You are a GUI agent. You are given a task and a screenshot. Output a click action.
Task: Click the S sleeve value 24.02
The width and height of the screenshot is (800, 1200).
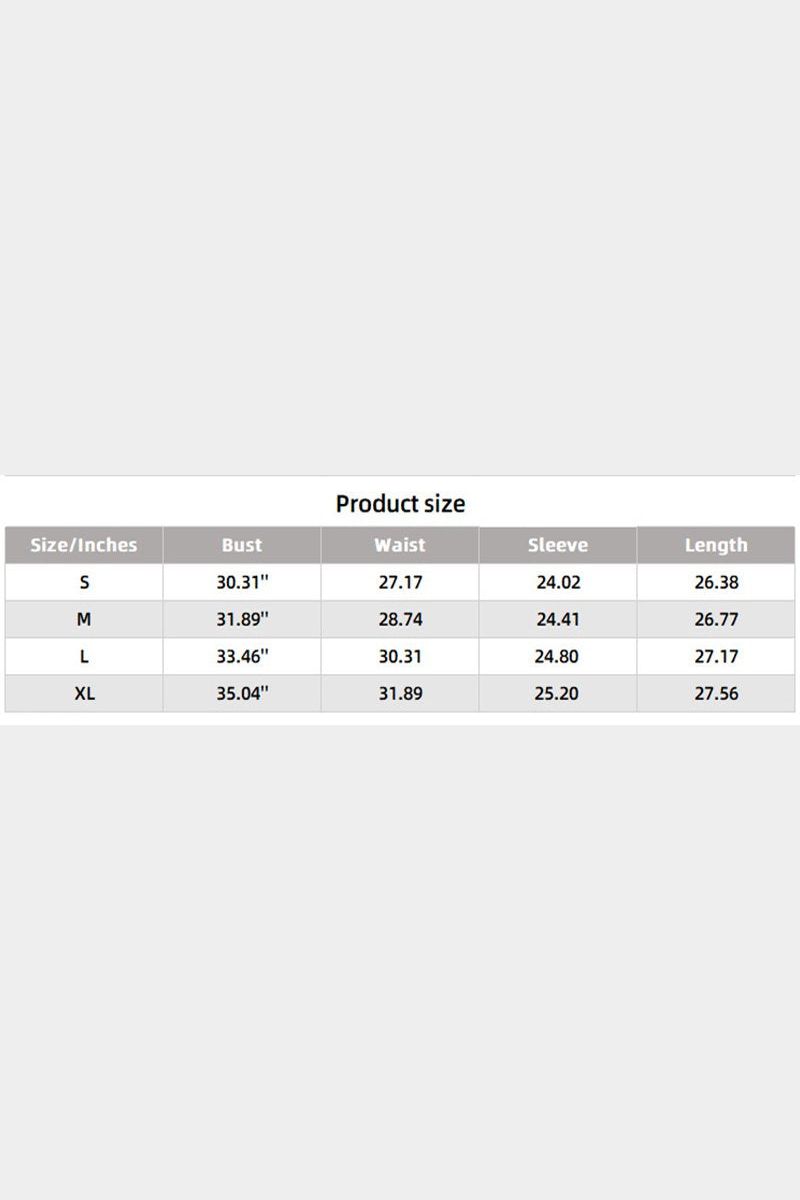[x=558, y=582]
